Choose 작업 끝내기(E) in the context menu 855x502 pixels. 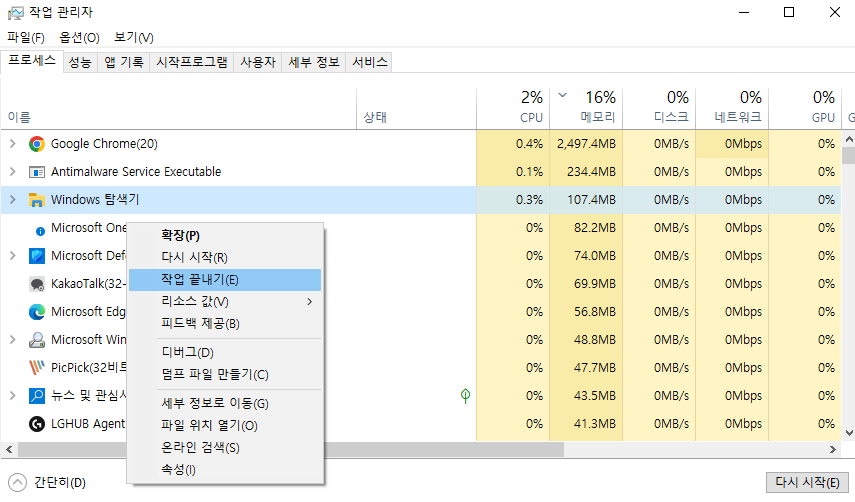pos(225,280)
